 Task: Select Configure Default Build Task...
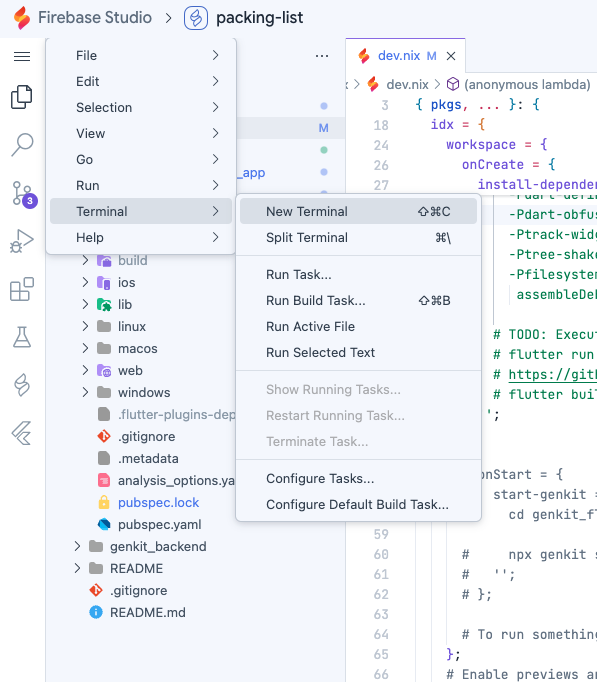pos(358,505)
